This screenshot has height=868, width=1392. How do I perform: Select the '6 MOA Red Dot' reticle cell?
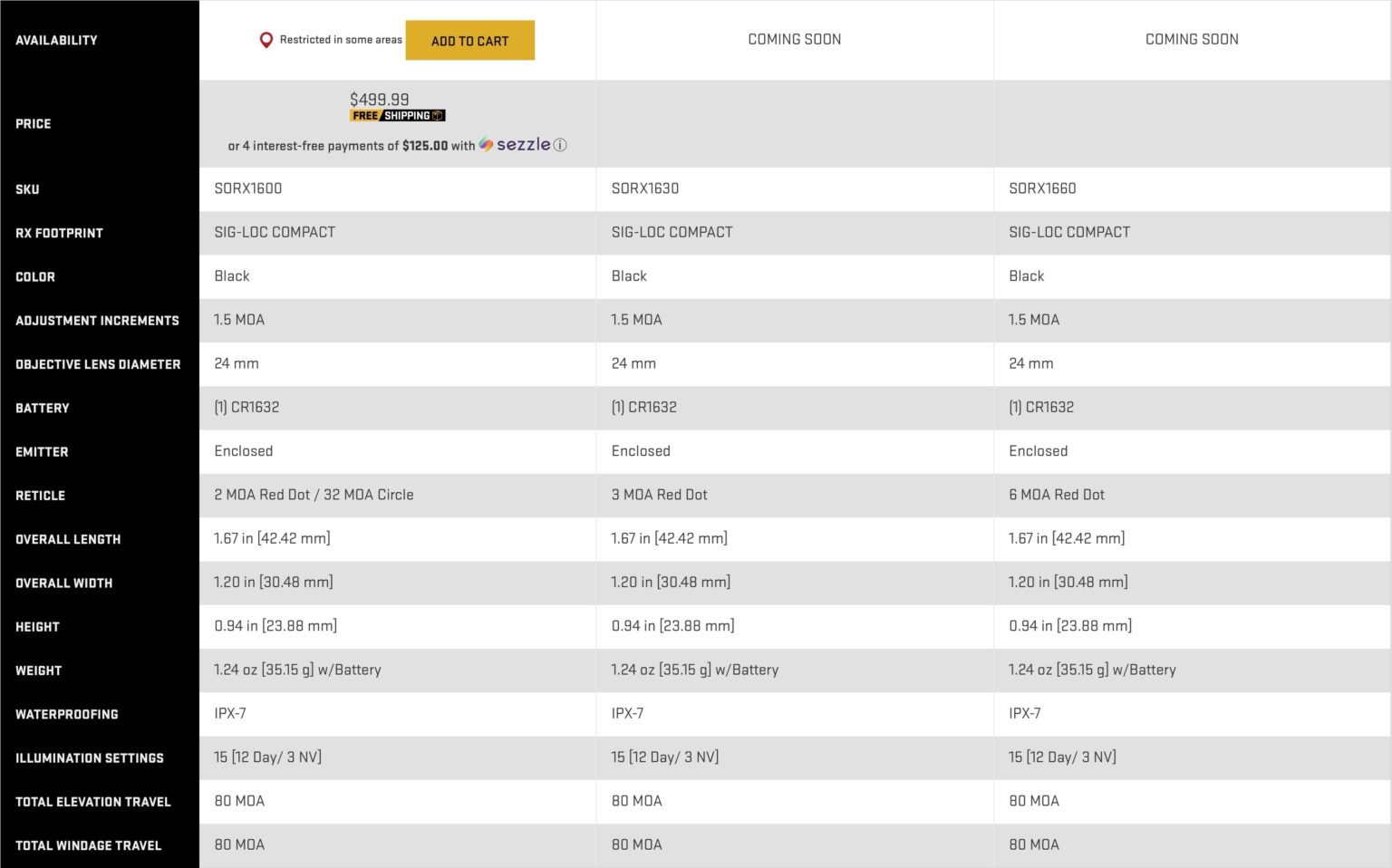coord(1057,495)
